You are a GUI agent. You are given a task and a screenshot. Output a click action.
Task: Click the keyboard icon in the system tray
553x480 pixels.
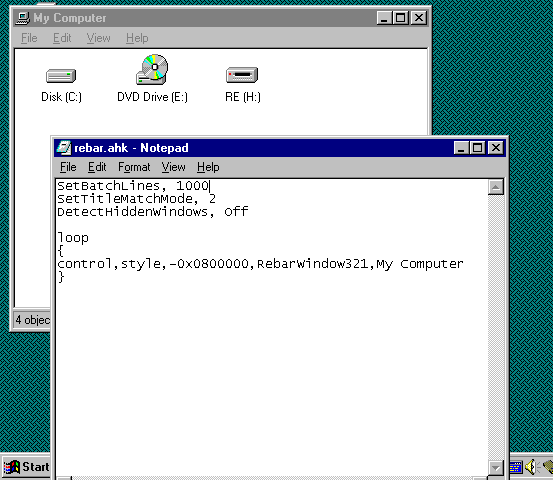516,468
